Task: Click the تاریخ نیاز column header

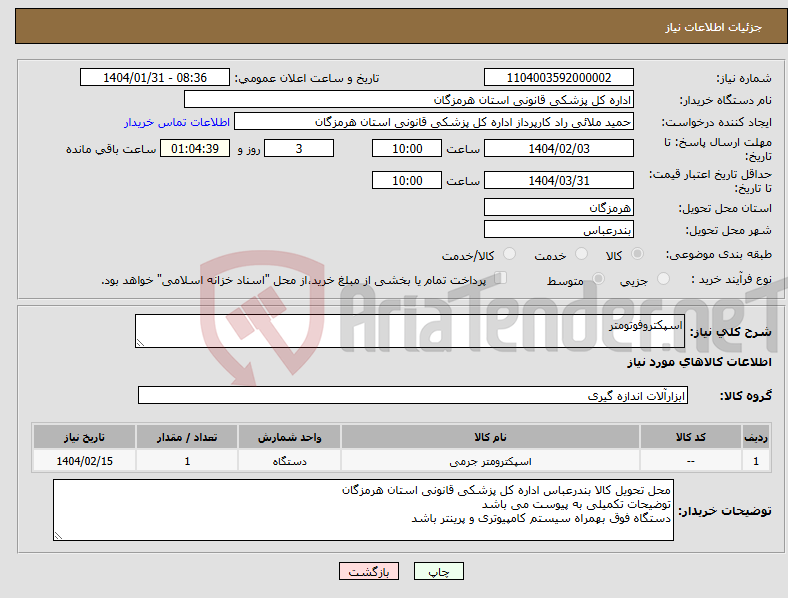Action: (84, 437)
